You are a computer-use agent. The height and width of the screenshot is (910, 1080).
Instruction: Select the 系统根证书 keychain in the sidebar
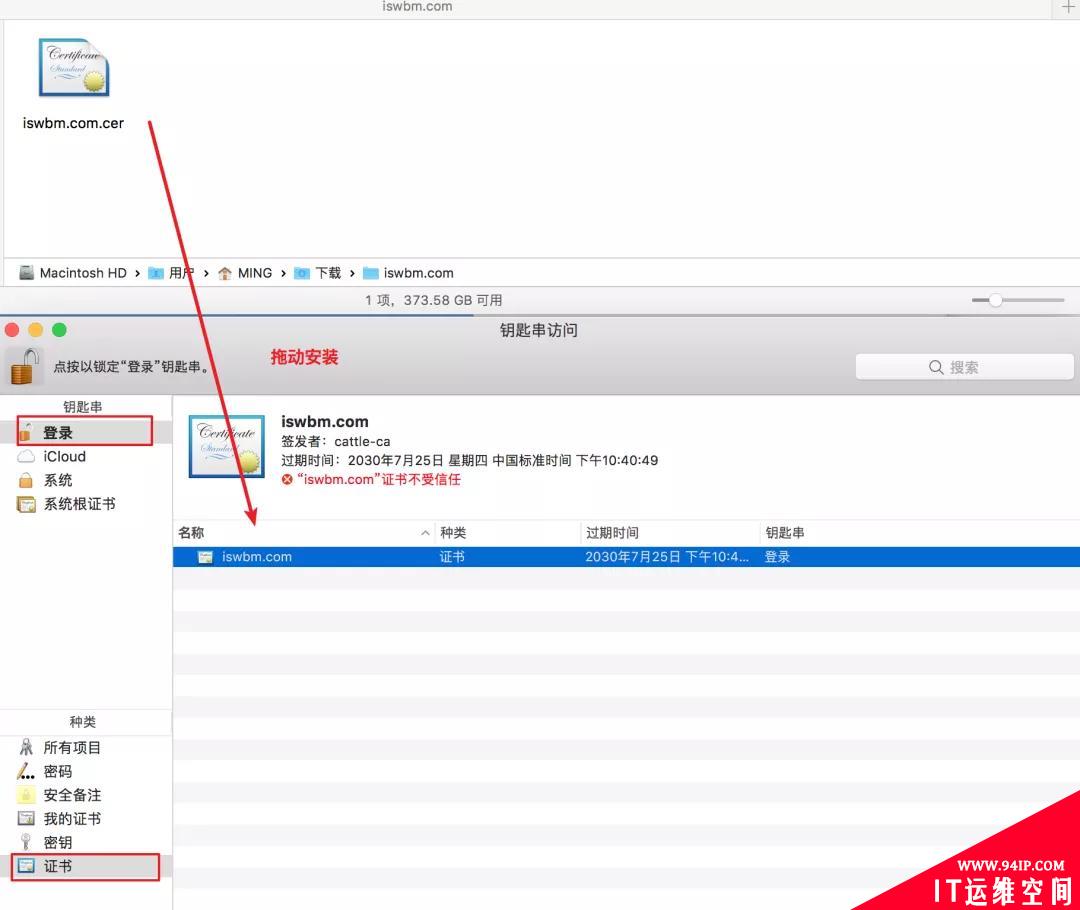pos(85,504)
